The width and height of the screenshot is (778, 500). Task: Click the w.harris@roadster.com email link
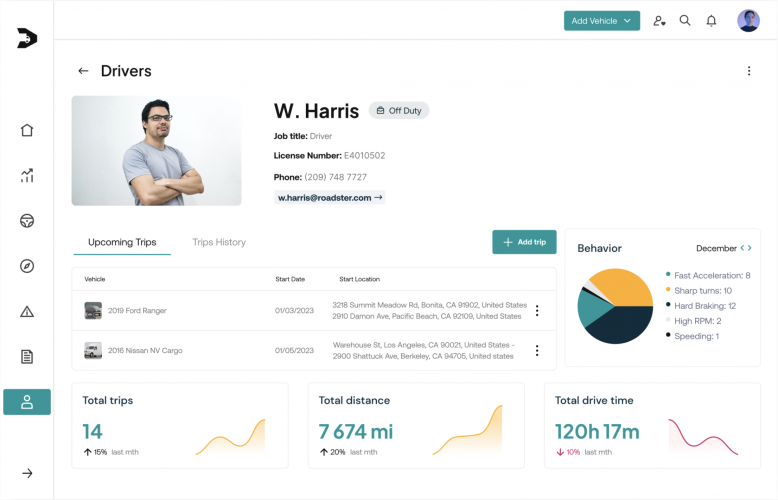(x=330, y=198)
